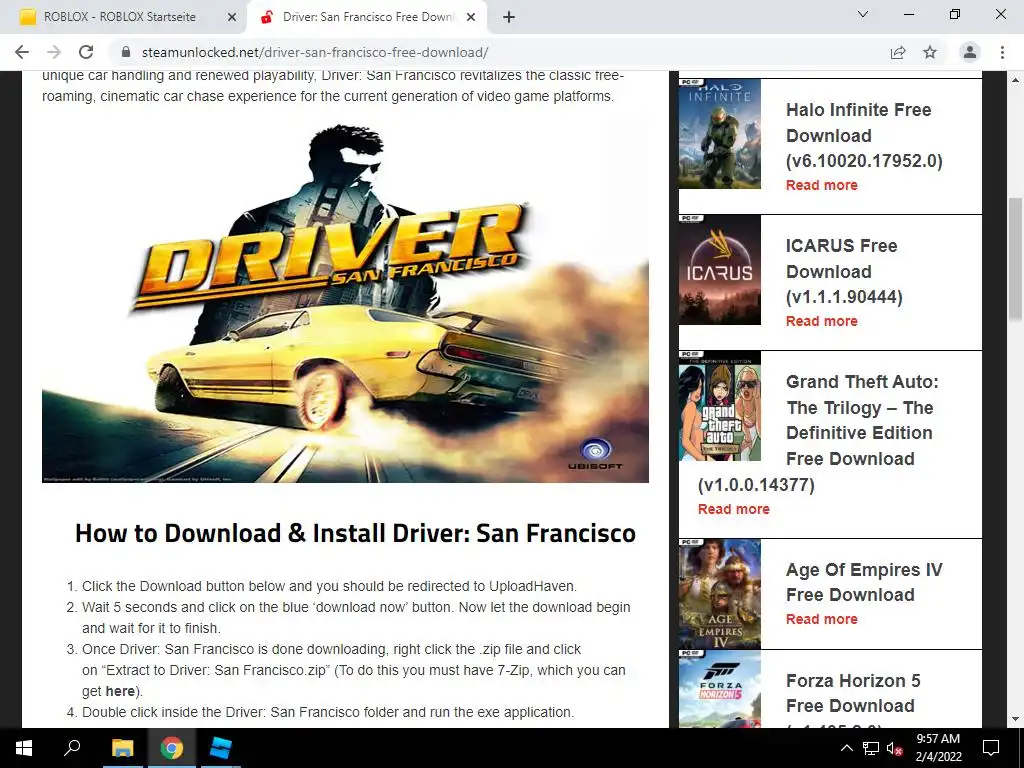Close the ROBLOX Startseite tab
1024x768 pixels.
tap(232, 18)
